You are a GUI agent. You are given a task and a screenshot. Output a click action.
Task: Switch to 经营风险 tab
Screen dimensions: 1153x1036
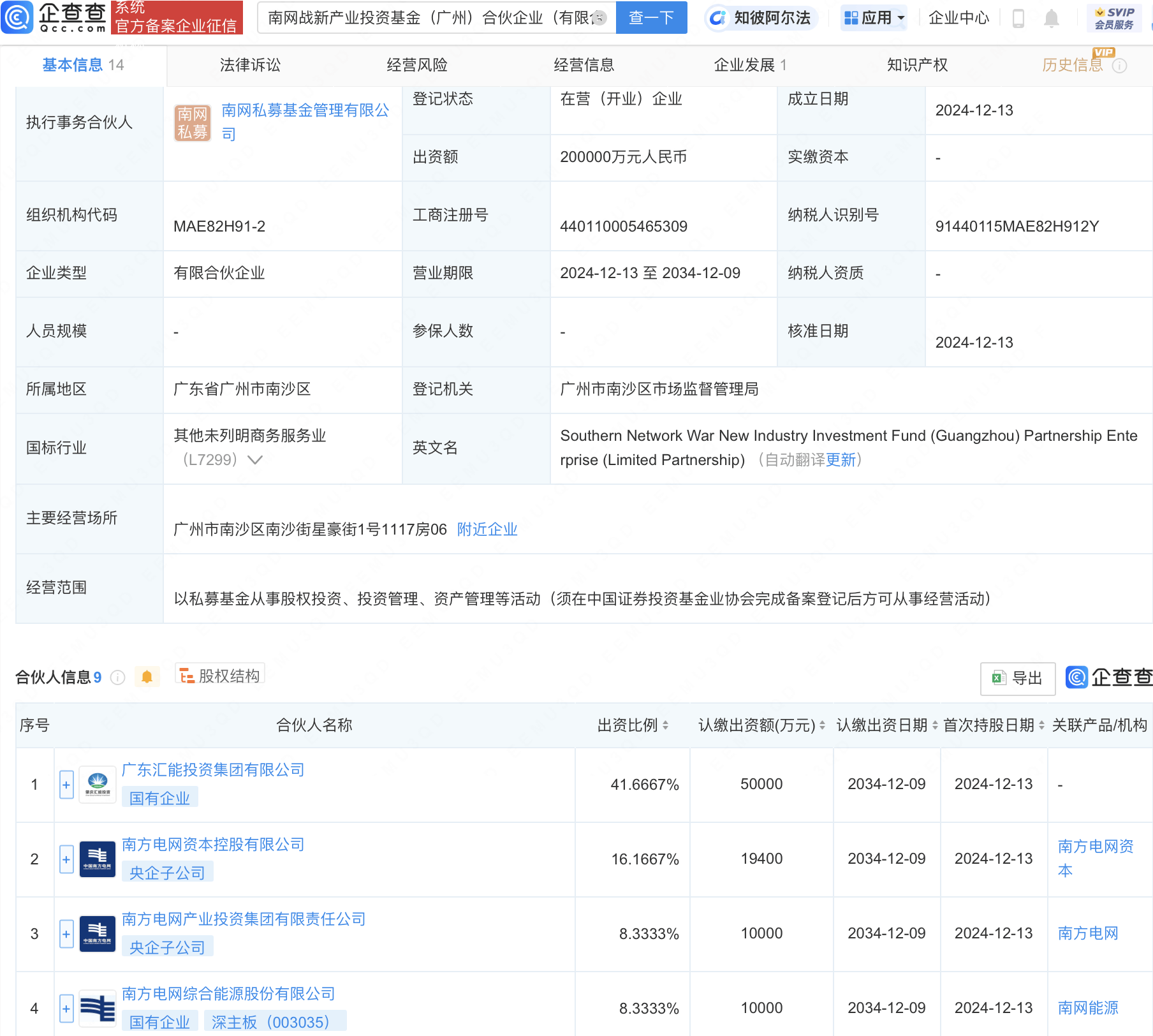pyautogui.click(x=417, y=65)
